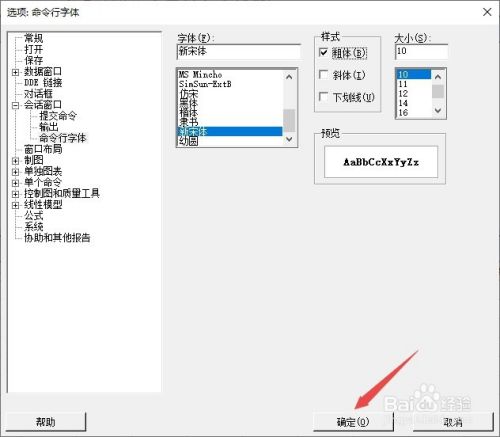Select 线性模型 tree item label
Image resolution: width=500 pixels, height=437 pixels.
pyautogui.click(x=43, y=205)
